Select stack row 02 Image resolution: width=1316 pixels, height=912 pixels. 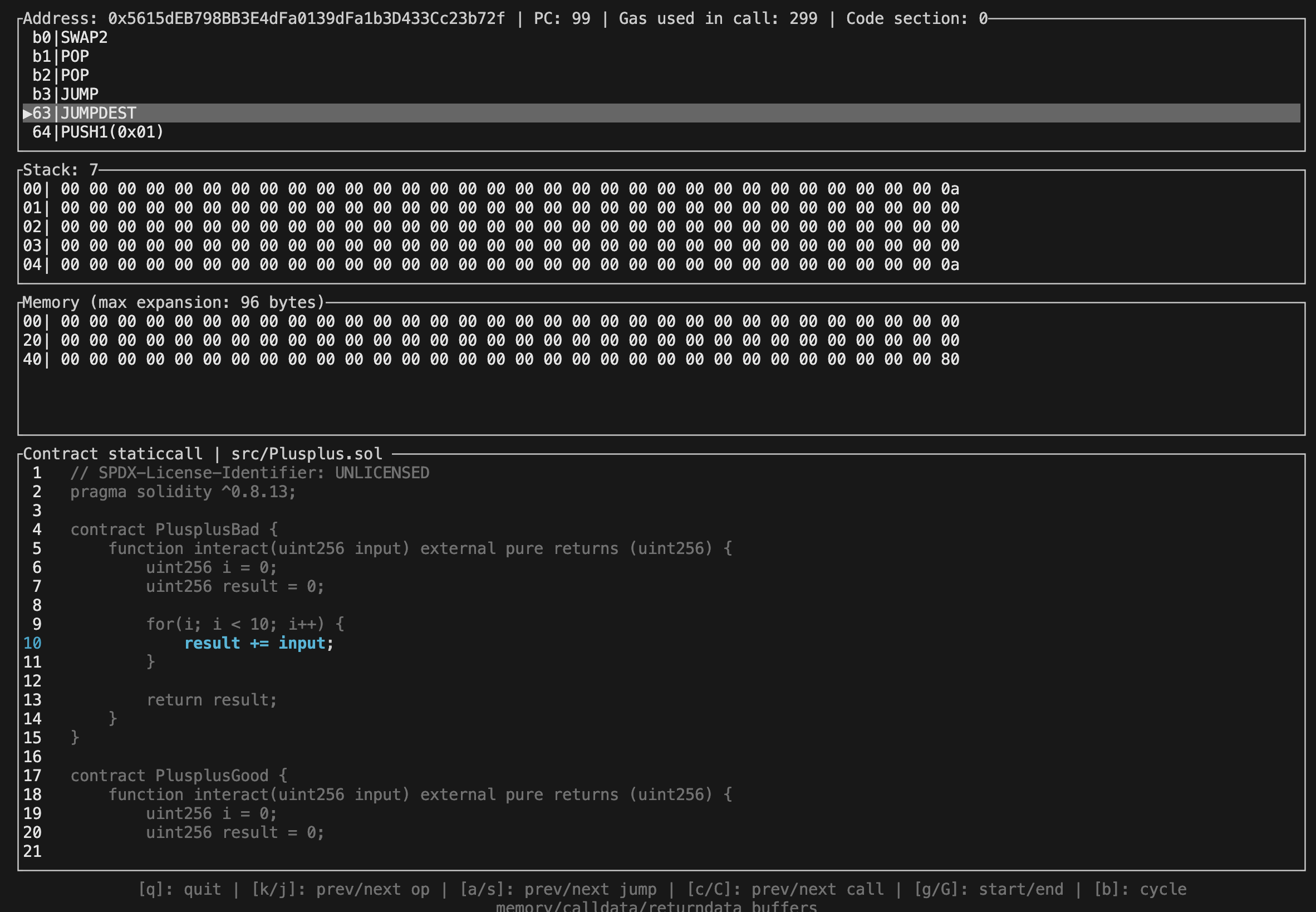point(491,227)
